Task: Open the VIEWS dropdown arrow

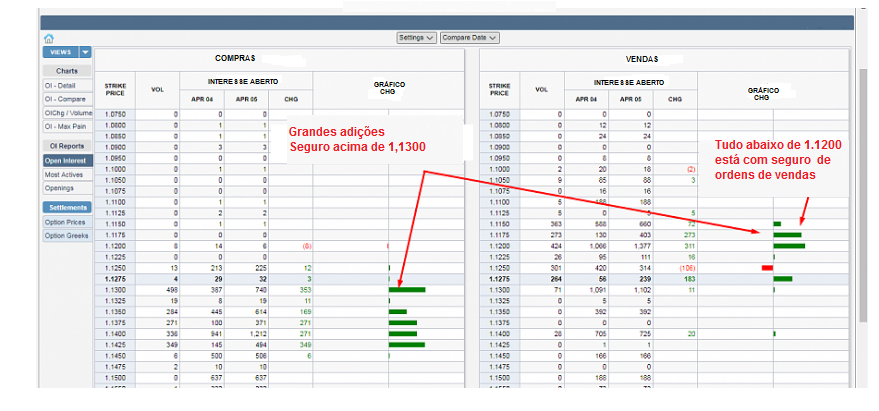Action: (x=85, y=52)
